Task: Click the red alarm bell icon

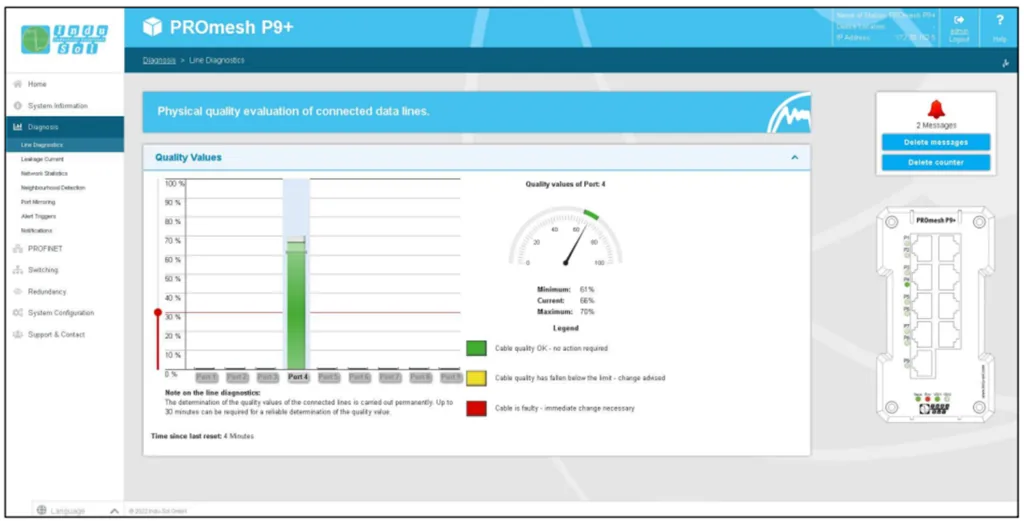Action: point(936,109)
